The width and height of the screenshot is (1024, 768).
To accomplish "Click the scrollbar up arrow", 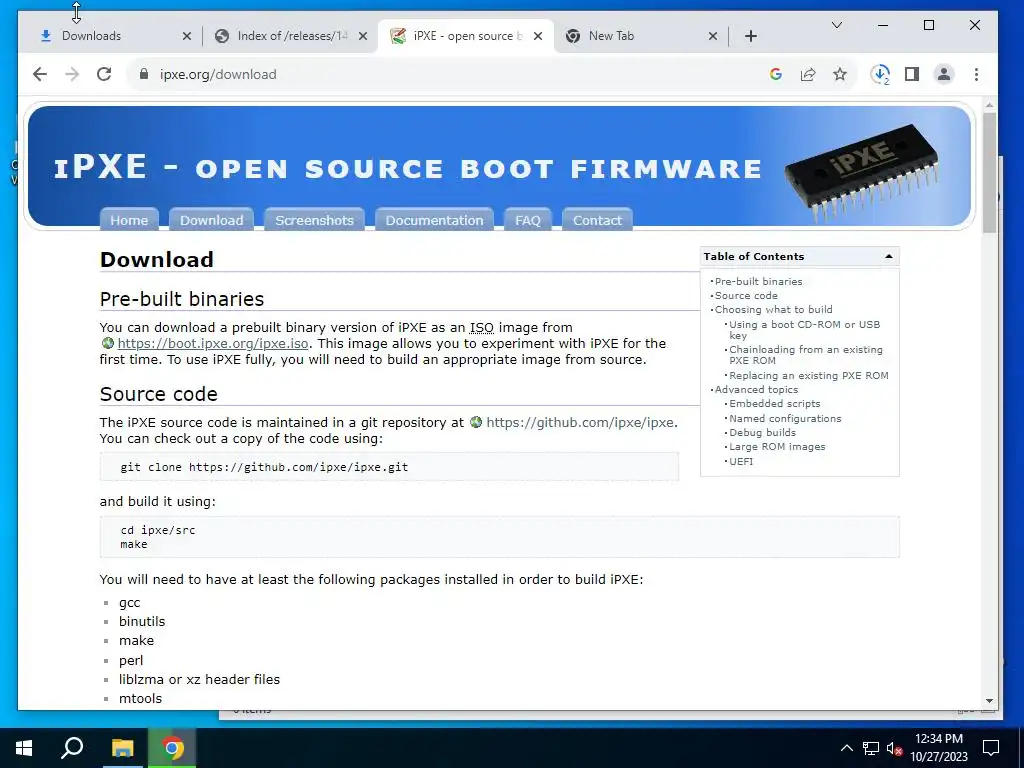I will click(x=989, y=104).
